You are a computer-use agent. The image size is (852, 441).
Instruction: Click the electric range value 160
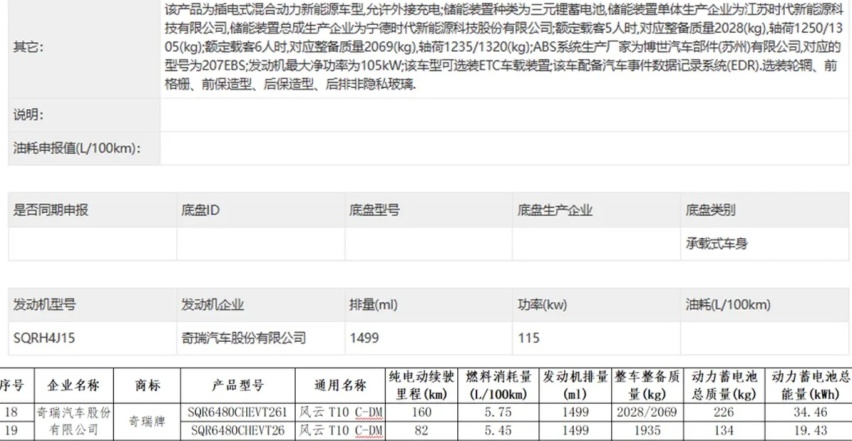(422, 413)
